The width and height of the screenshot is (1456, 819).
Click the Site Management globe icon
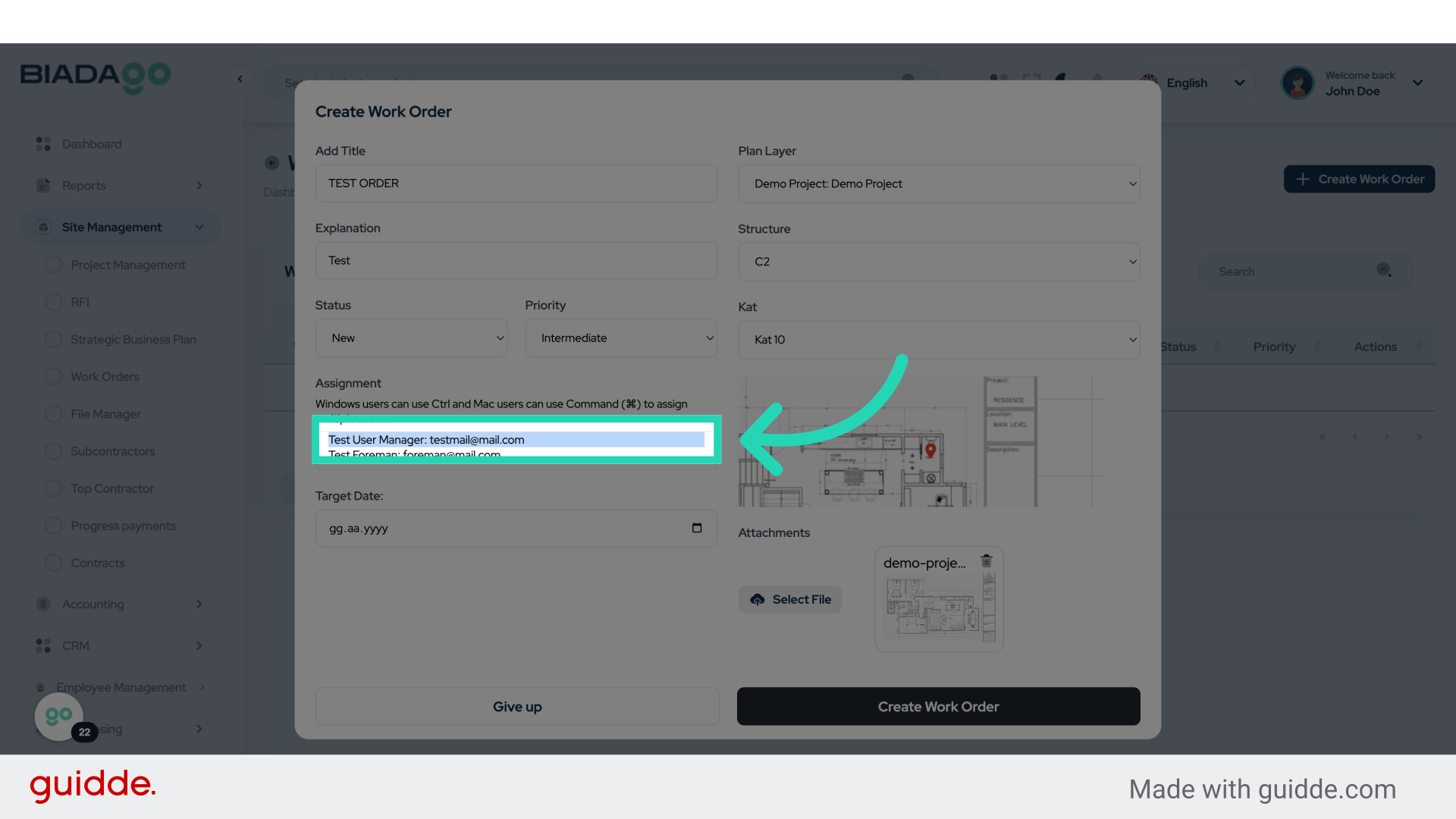tap(43, 227)
